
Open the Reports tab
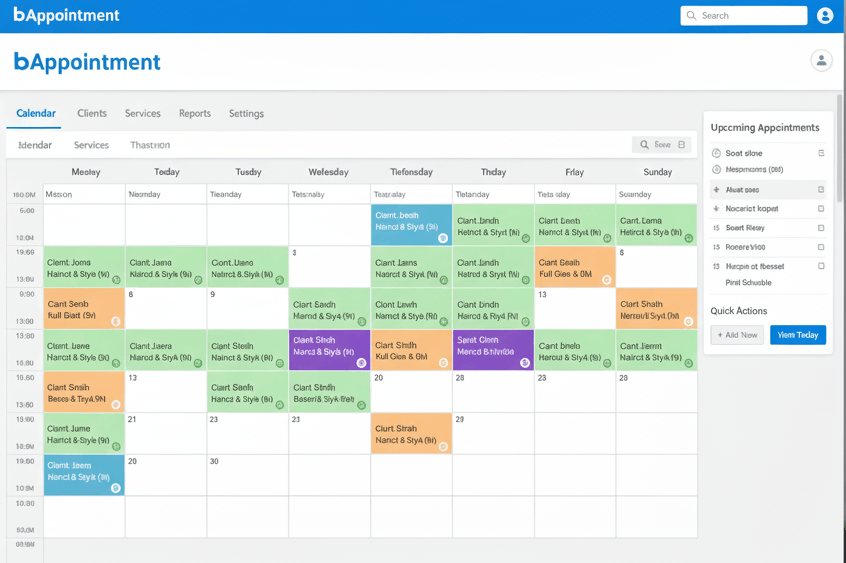point(195,114)
